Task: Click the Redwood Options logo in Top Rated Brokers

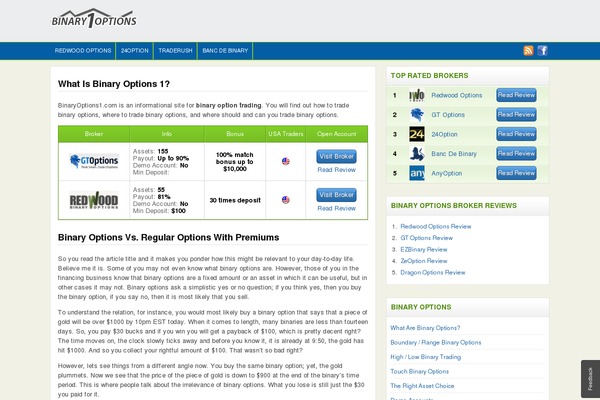Action: tap(417, 95)
